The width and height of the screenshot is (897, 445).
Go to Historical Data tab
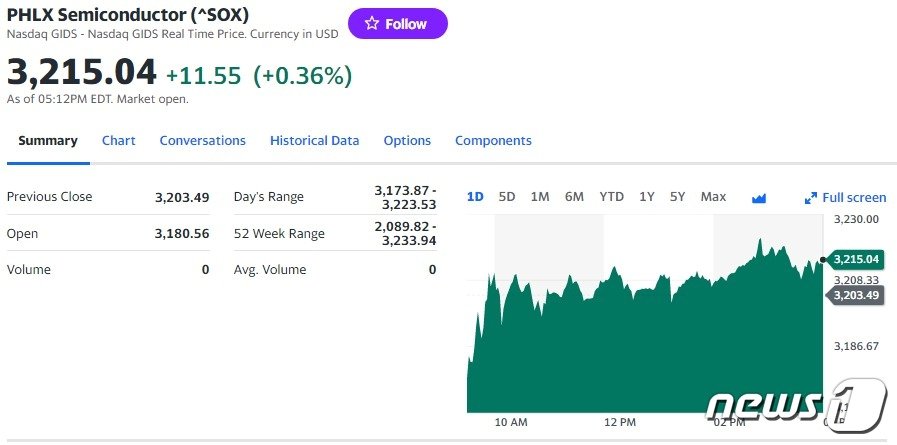pyautogui.click(x=314, y=141)
